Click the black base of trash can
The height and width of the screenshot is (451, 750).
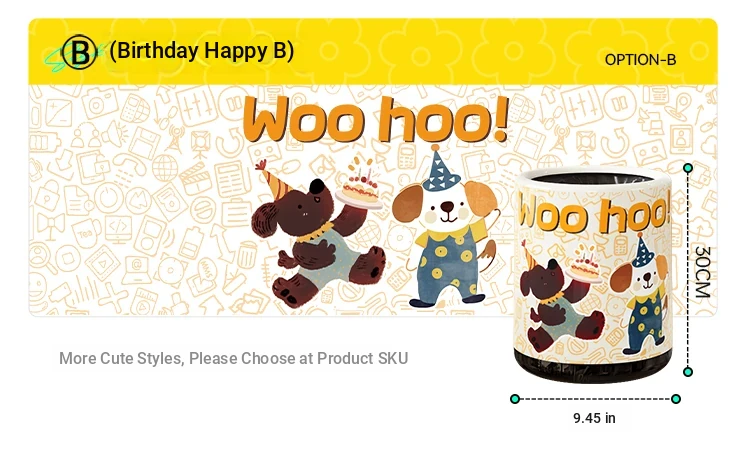point(593,367)
